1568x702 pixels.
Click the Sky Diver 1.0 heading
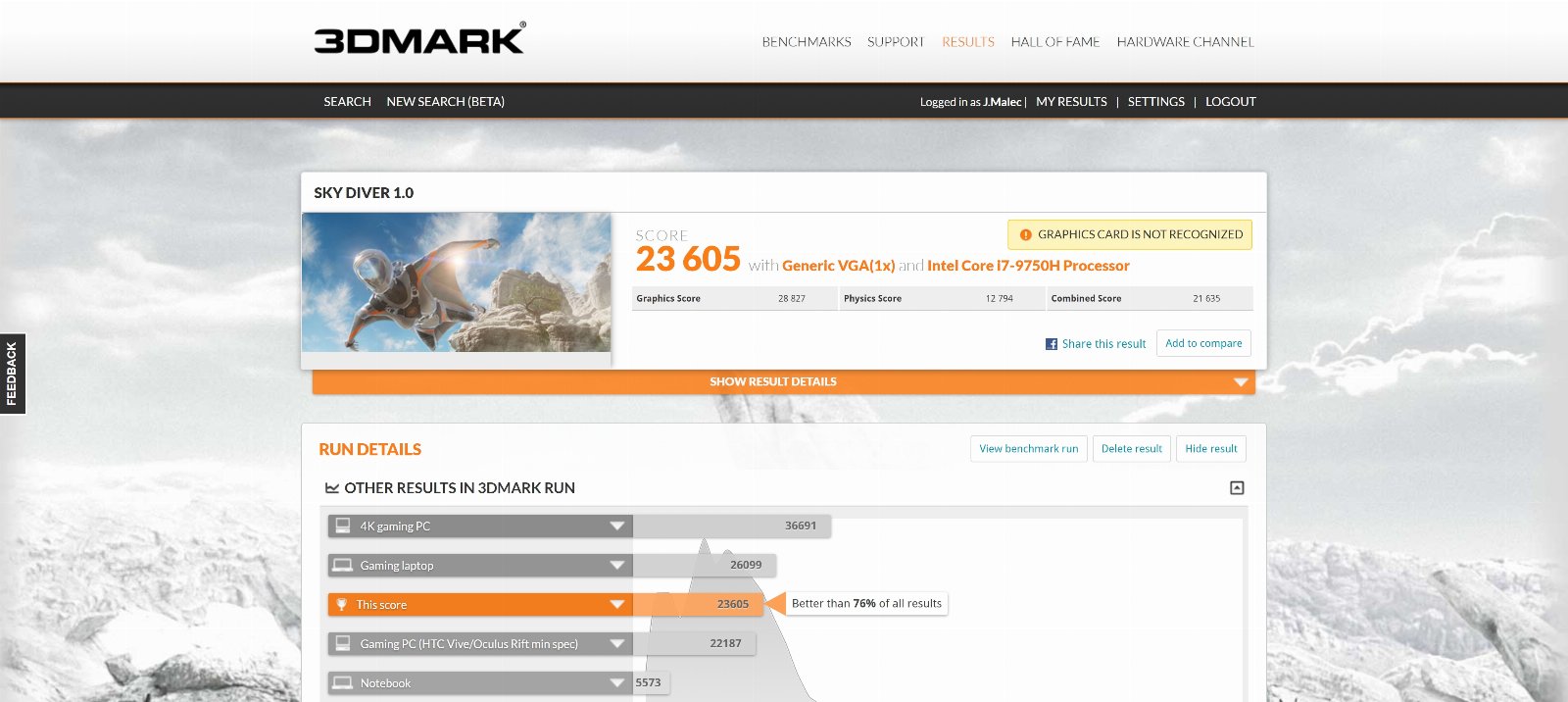(364, 193)
